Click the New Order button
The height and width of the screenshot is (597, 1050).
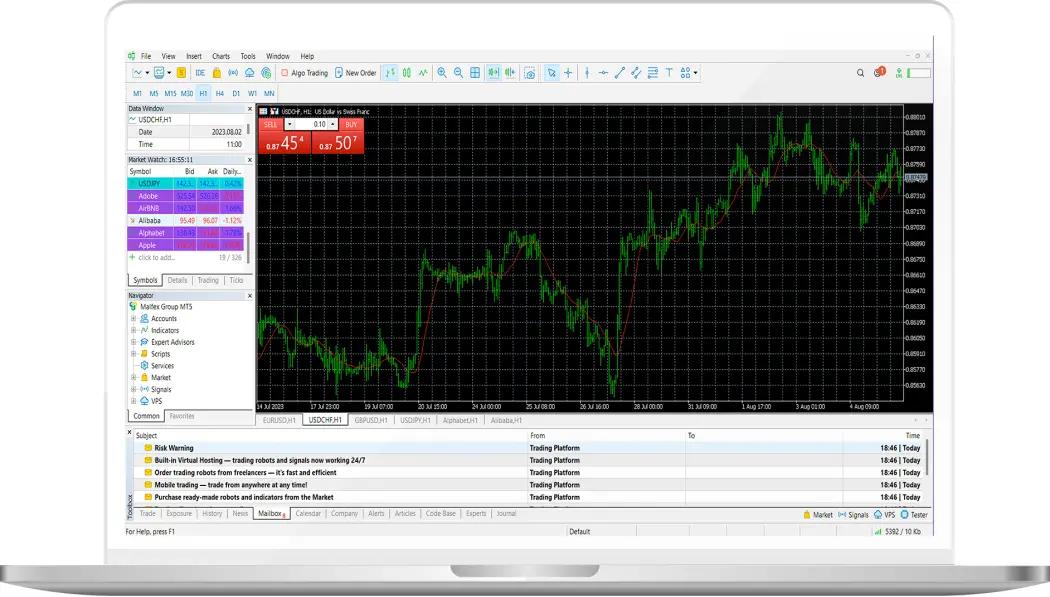pyautogui.click(x=355, y=73)
